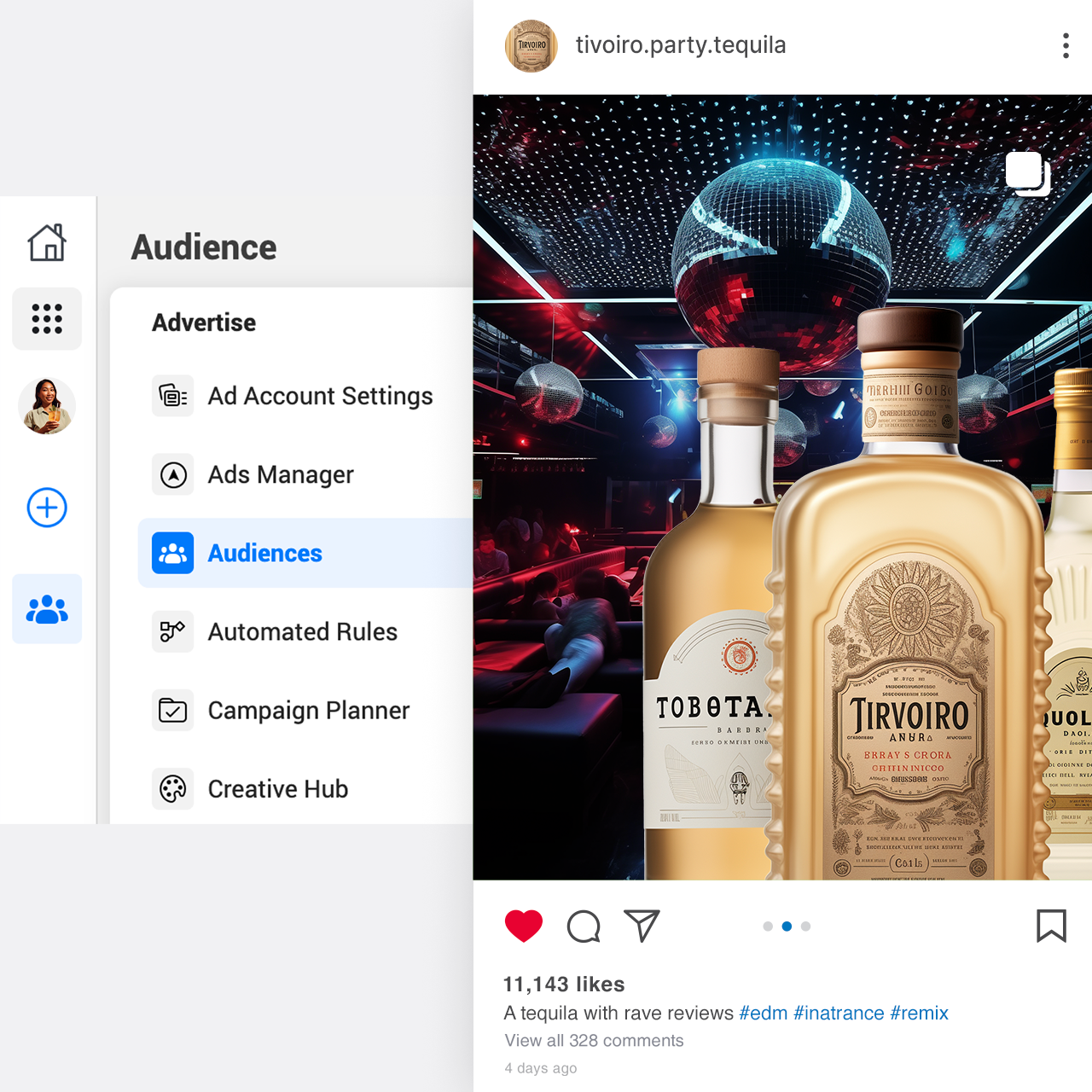Image resolution: width=1092 pixels, height=1092 pixels.
Task: Click the comment bubble icon
Action: 584,926
